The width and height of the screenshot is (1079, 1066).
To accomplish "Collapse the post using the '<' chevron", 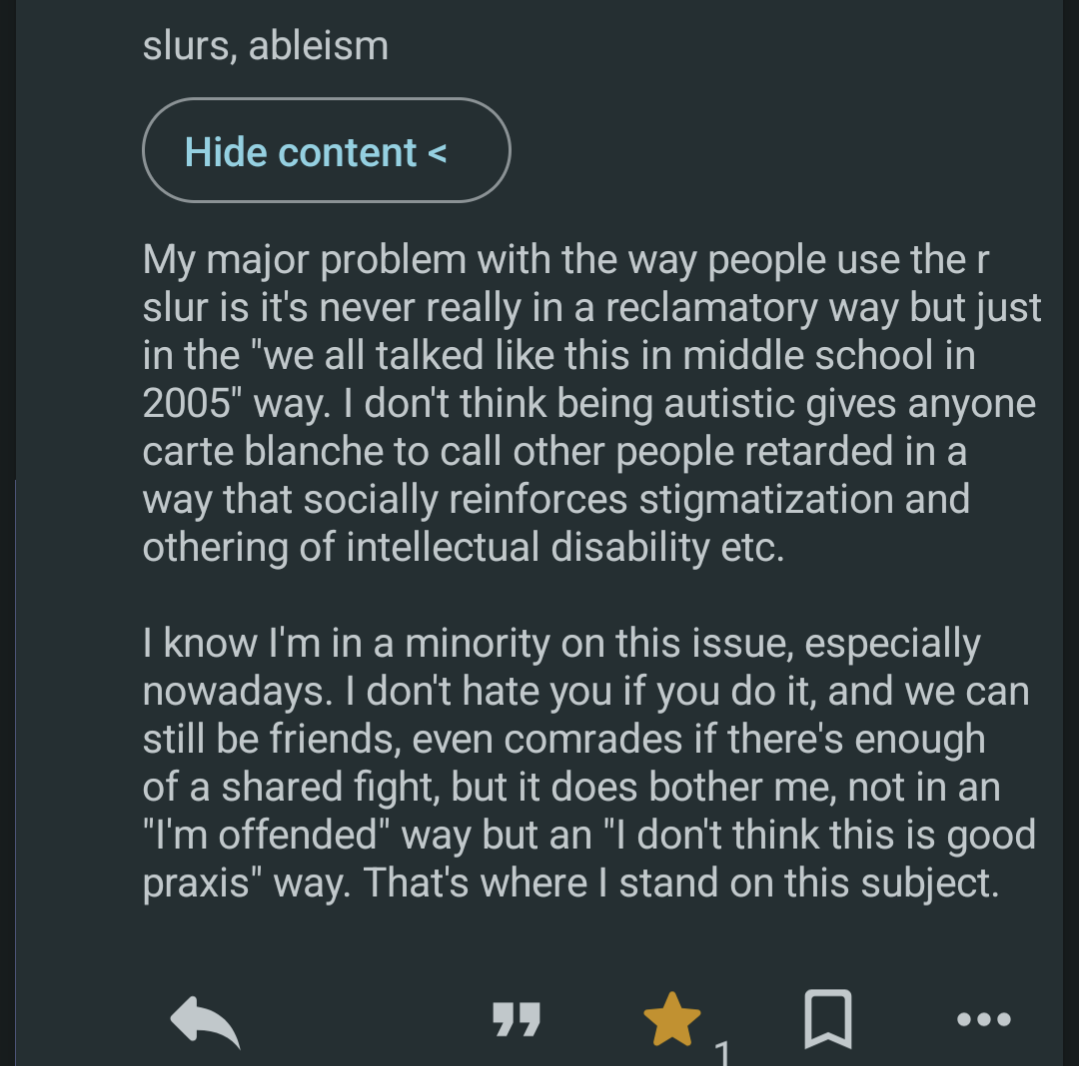I will point(437,152).
